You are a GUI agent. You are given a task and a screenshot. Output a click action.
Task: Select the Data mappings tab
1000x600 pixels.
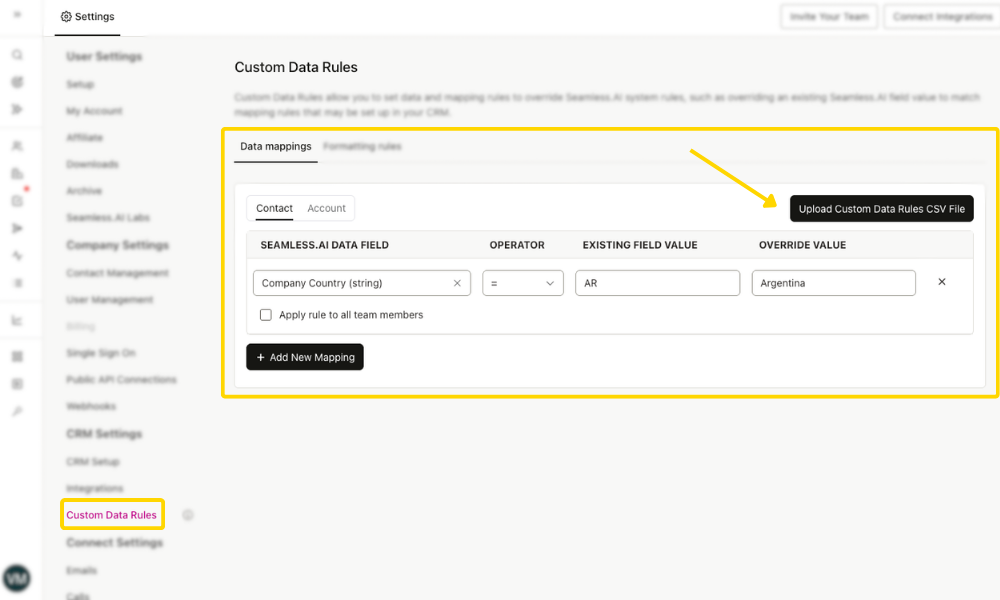pyautogui.click(x=275, y=147)
